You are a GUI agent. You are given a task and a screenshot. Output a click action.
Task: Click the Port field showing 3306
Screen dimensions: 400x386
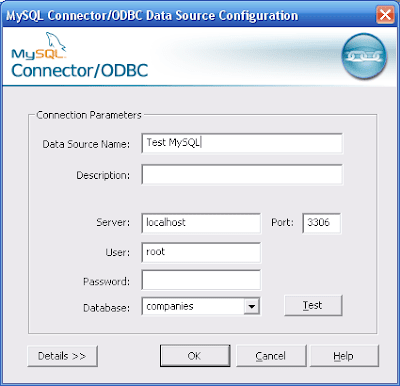[322, 223]
